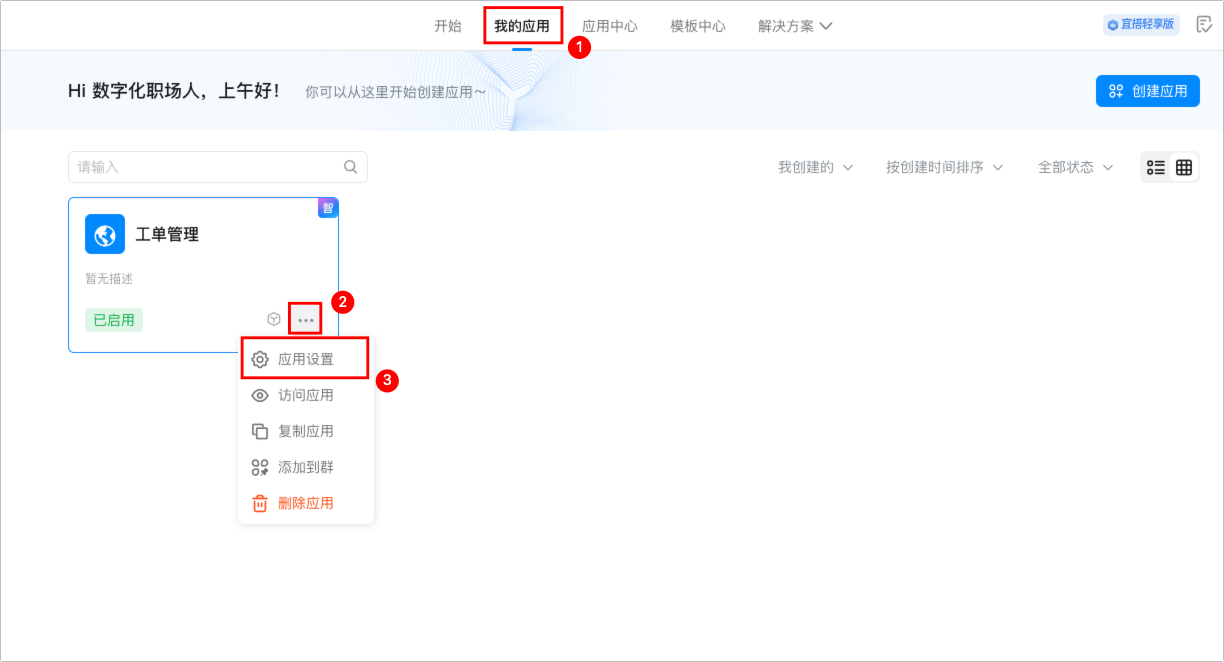Open the 全部状态 status dropdown
This screenshot has height=662, width=1224.
(1076, 167)
